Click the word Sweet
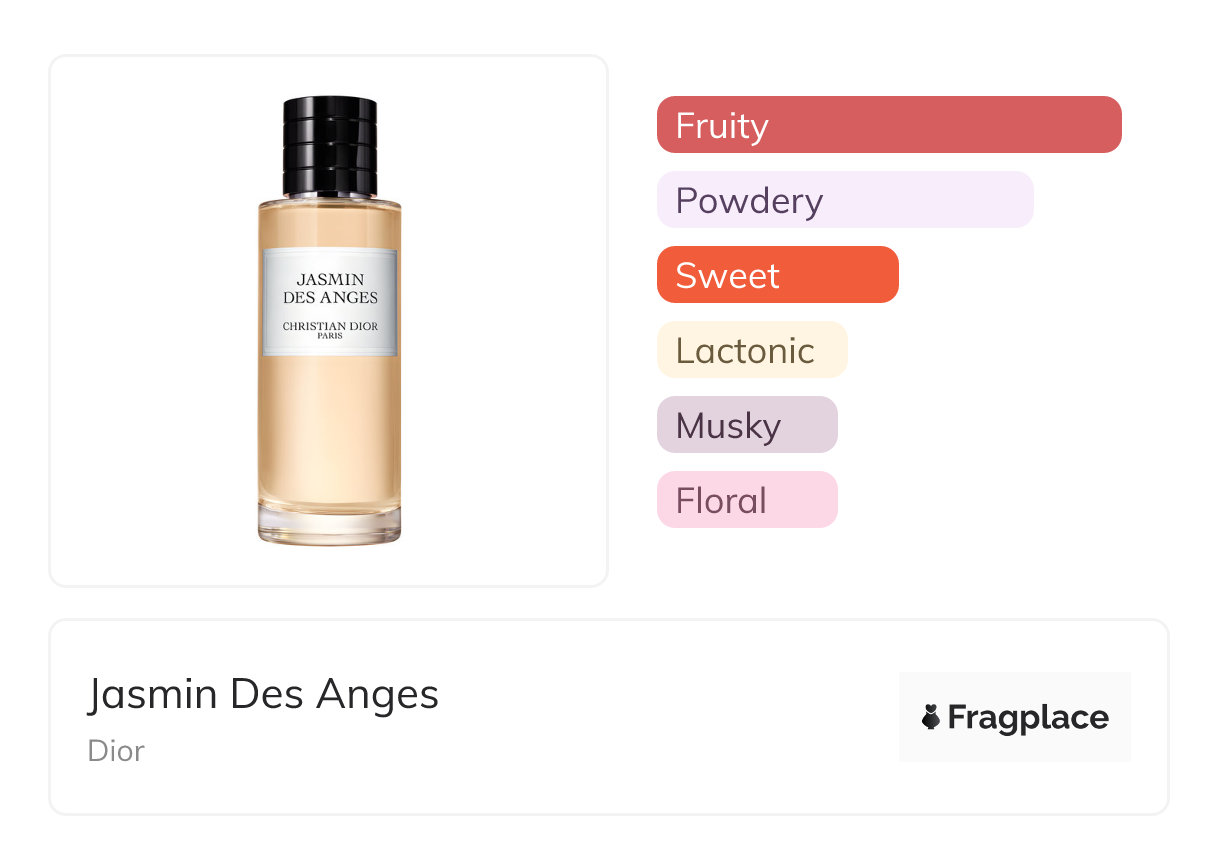This screenshot has width=1218, height=864. (727, 276)
